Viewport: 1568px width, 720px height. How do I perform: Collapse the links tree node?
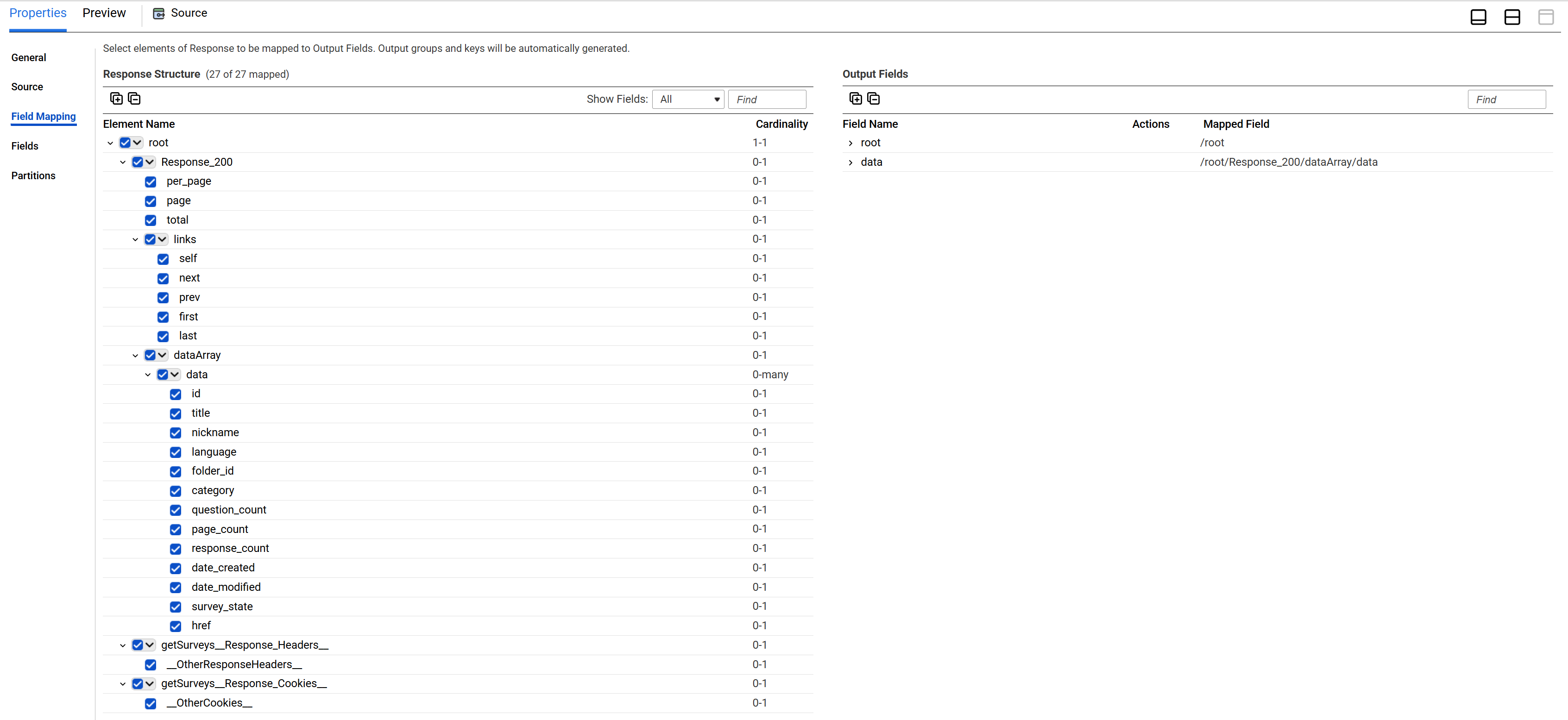click(x=135, y=240)
